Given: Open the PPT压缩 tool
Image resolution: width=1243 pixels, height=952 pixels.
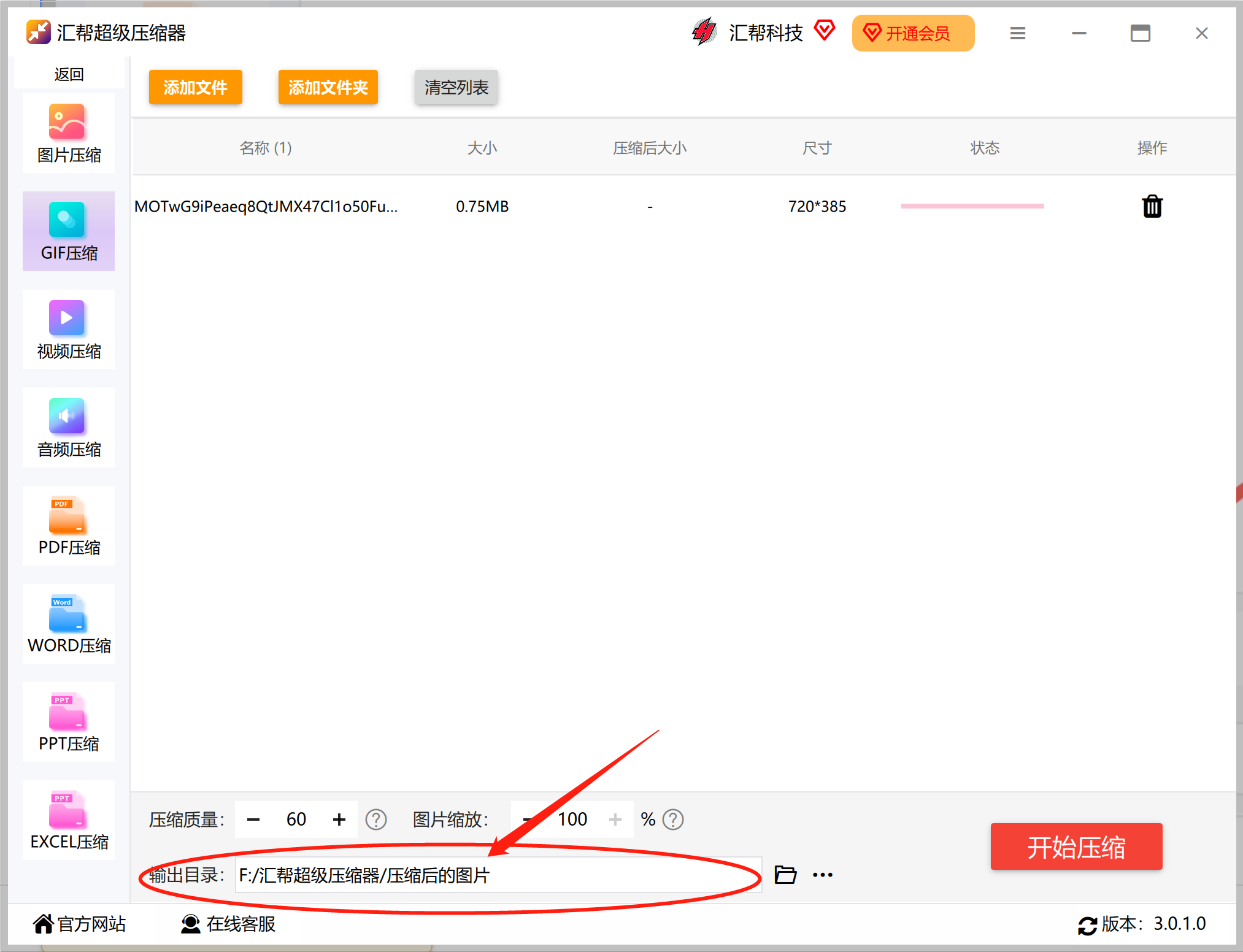Looking at the screenshot, I should (x=69, y=722).
